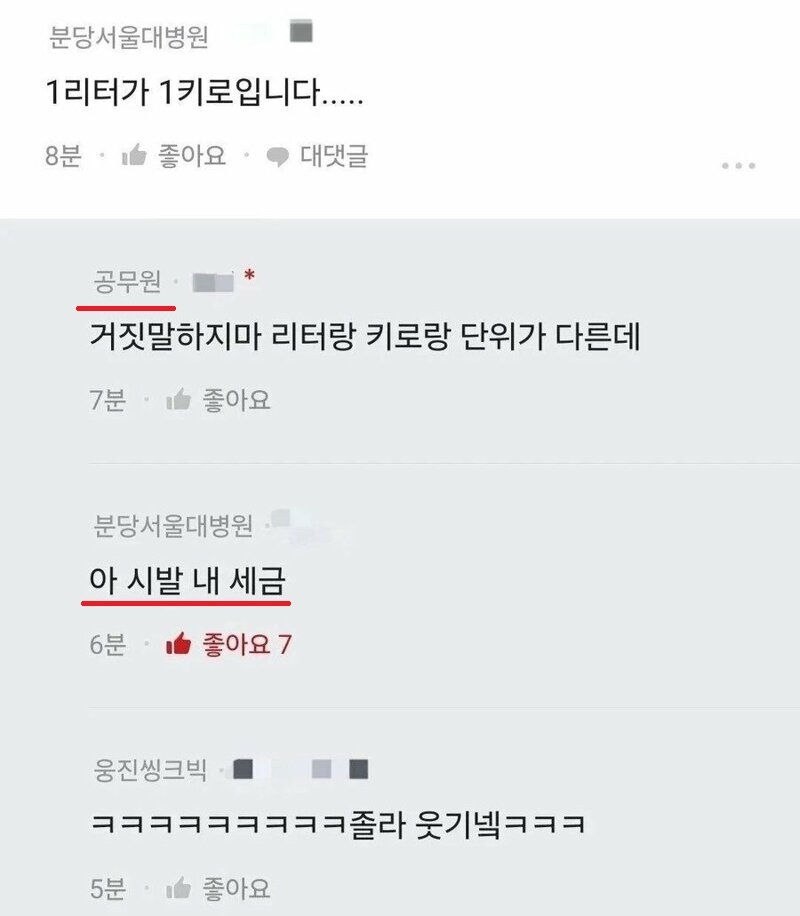Viewport: 800px width, 916px height.
Task: Click the red asterisk next to 공무원
Action: coord(250,275)
